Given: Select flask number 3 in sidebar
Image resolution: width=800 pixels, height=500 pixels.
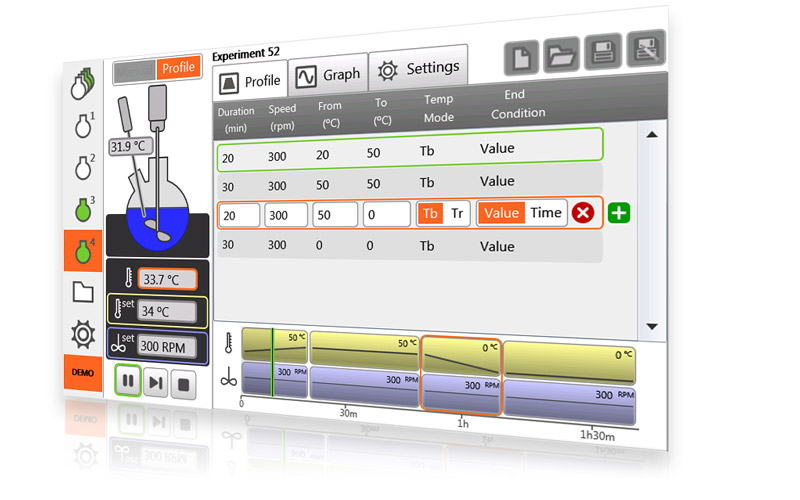Looking at the screenshot, I should pos(84,209).
